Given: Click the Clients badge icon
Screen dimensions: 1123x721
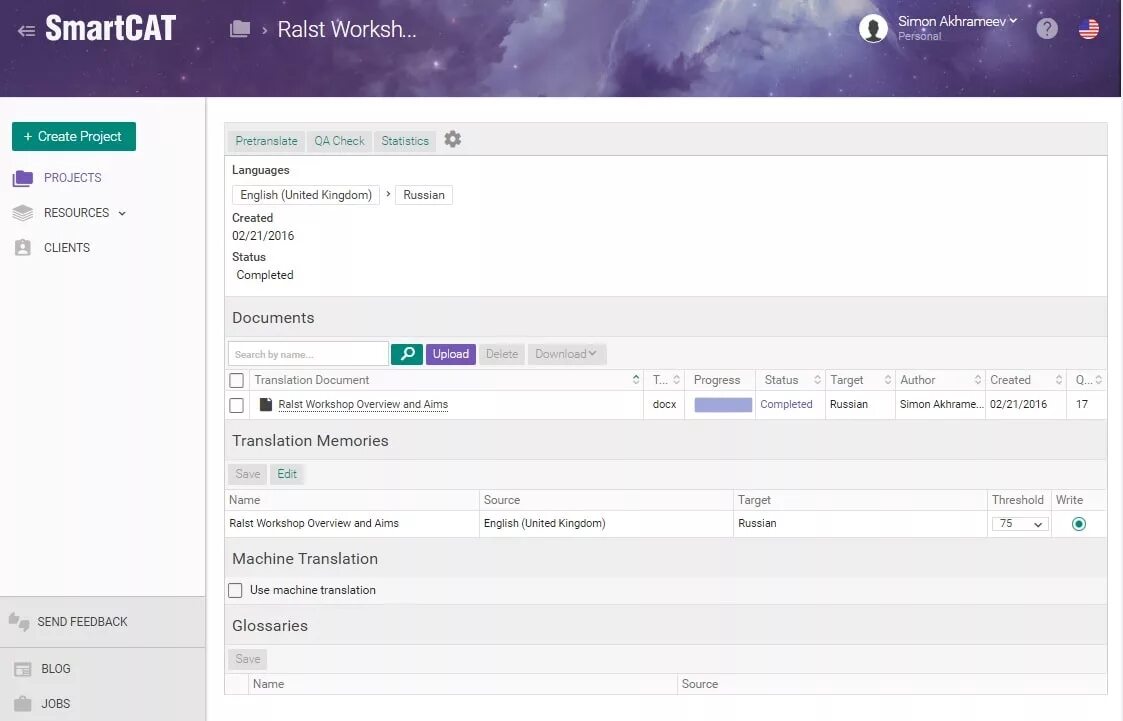Looking at the screenshot, I should click(x=23, y=248).
